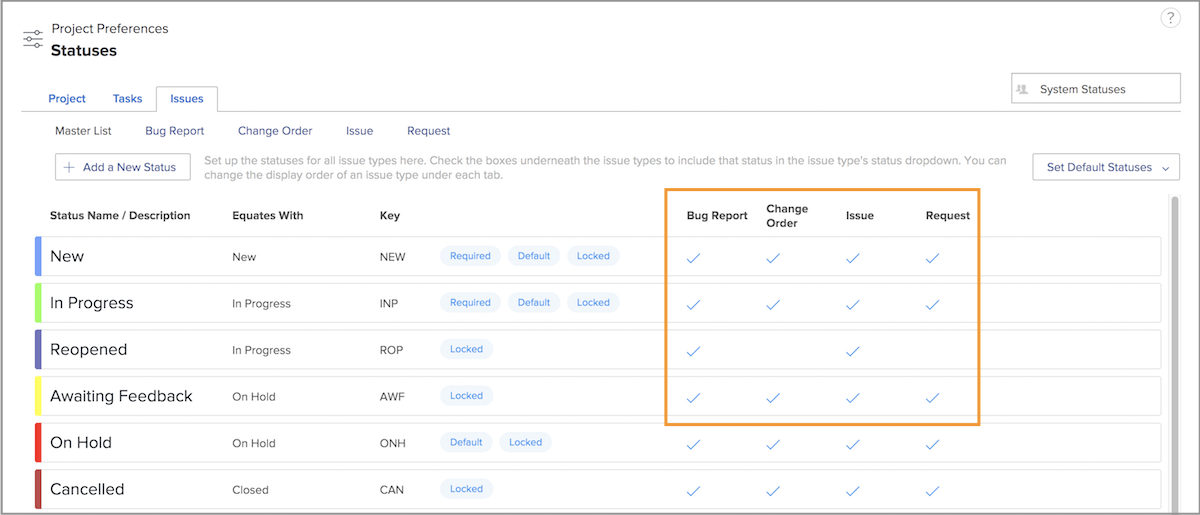Click the Locked tag in the Reopened row
Image resolution: width=1200 pixels, height=515 pixels.
[x=466, y=350]
